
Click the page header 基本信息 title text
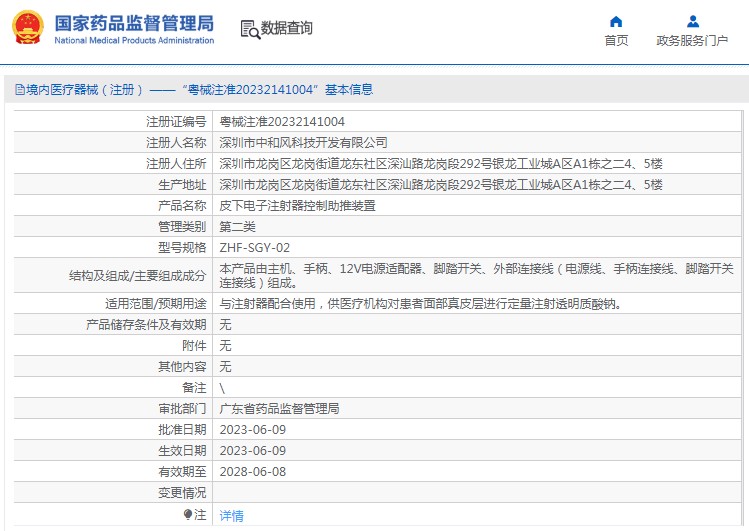point(349,90)
